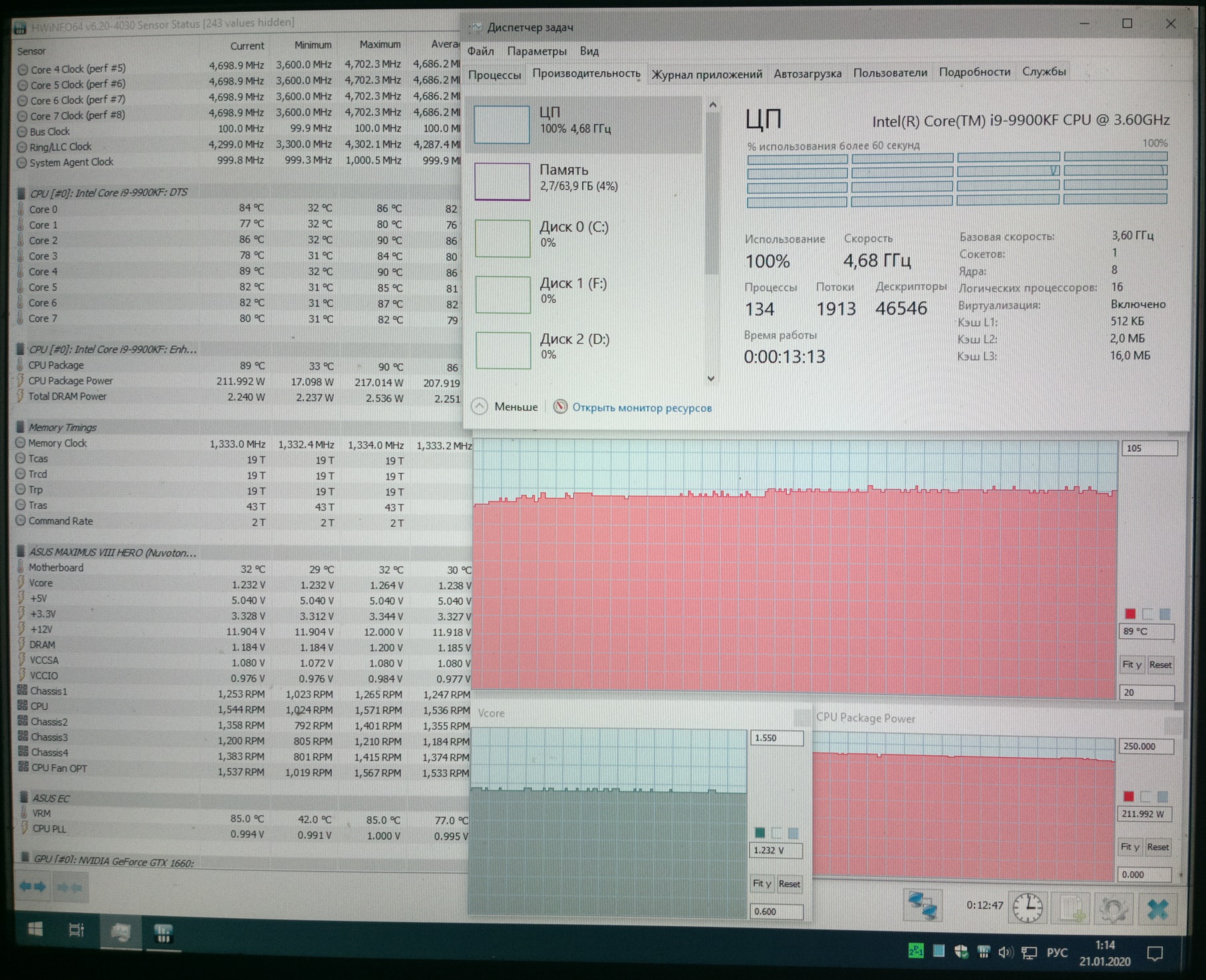Switch to the Процессы tab
This screenshot has width=1206, height=980.
tap(494, 75)
